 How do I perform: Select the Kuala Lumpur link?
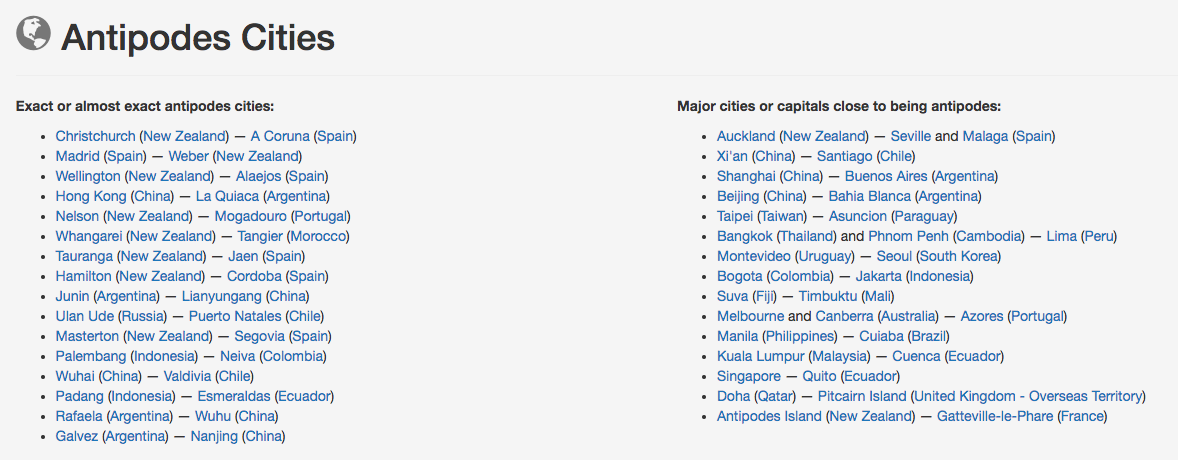click(761, 356)
